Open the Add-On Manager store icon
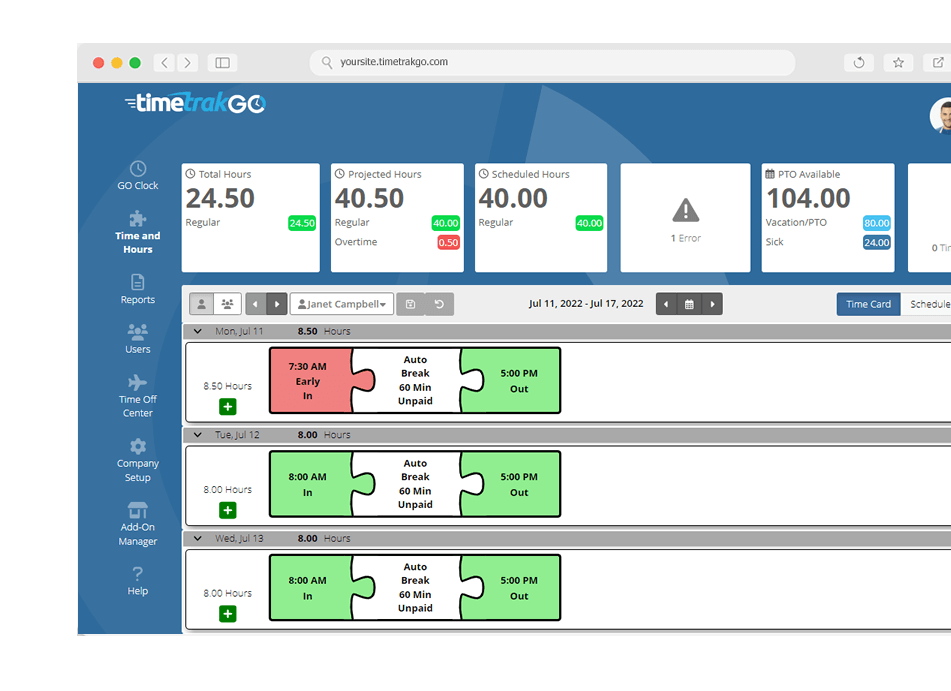 coord(138,510)
